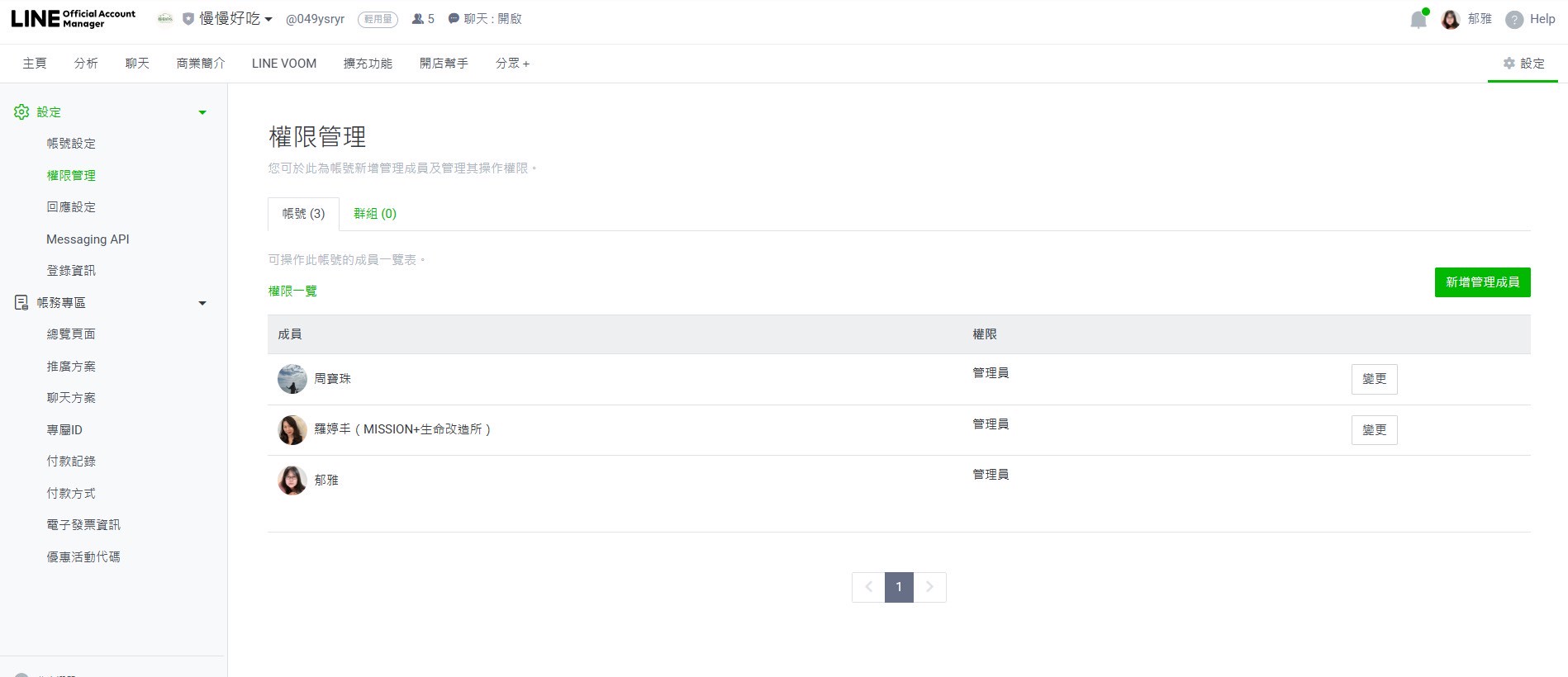Click the green 新增管理成員 button
This screenshot has width=1568, height=677.
[1482, 282]
